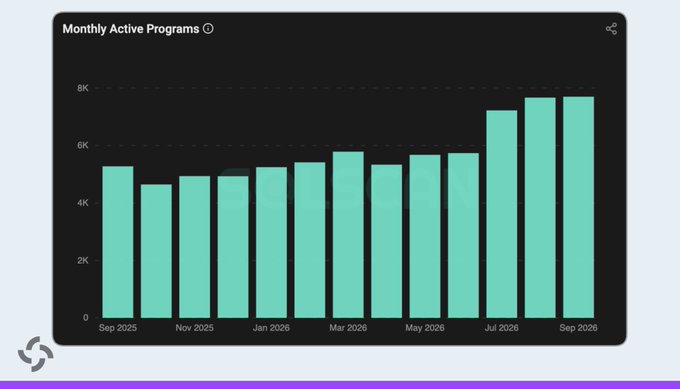Viewport: 680px width, 389px height.
Task: Click the Monthly Active Programs title
Action: click(131, 29)
